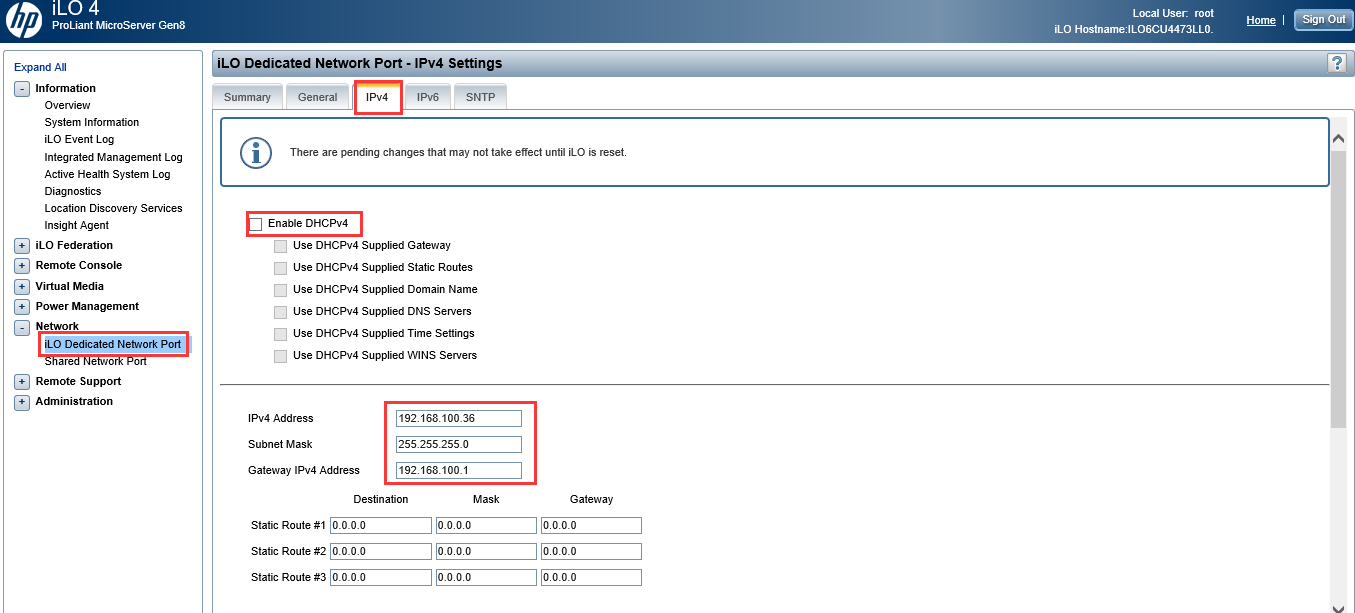Open the Active Health System Log
Image resolution: width=1355 pixels, height=613 pixels.
click(107, 174)
